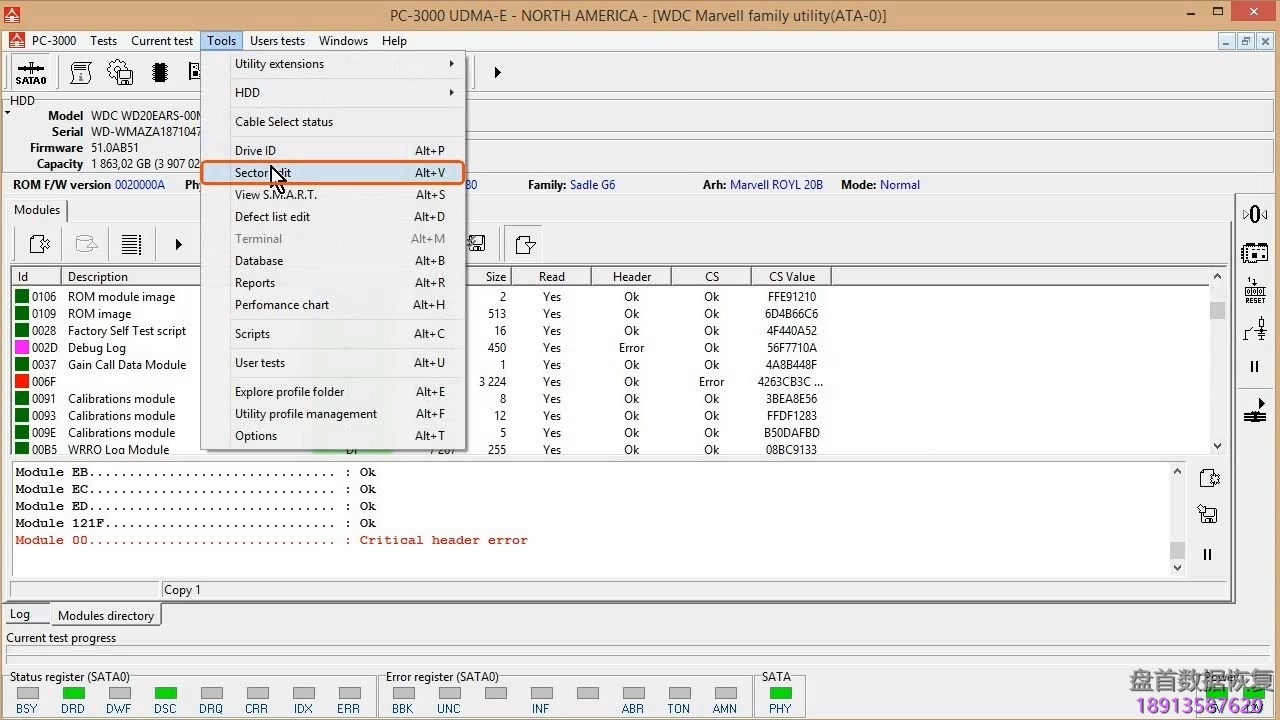Click the save-log floppy icon beside log panel
This screenshot has height=720, width=1280.
[x=1208, y=515]
